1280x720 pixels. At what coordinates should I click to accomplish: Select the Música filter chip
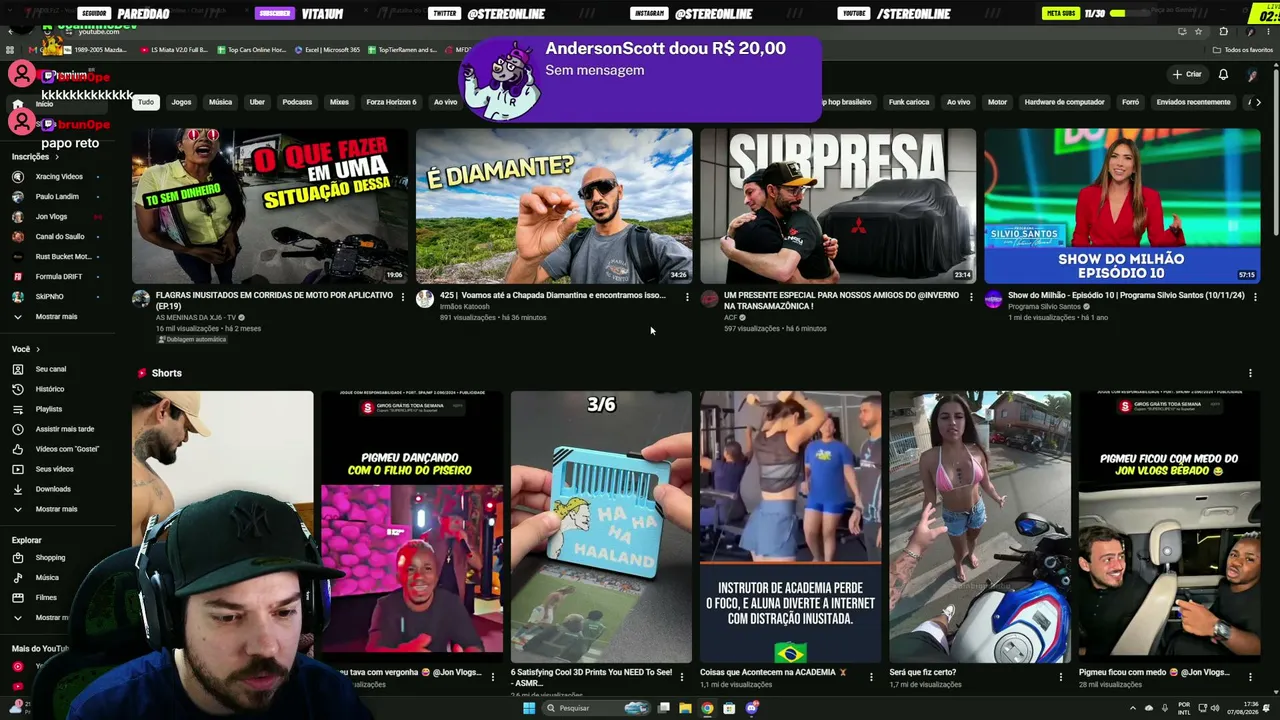click(221, 102)
